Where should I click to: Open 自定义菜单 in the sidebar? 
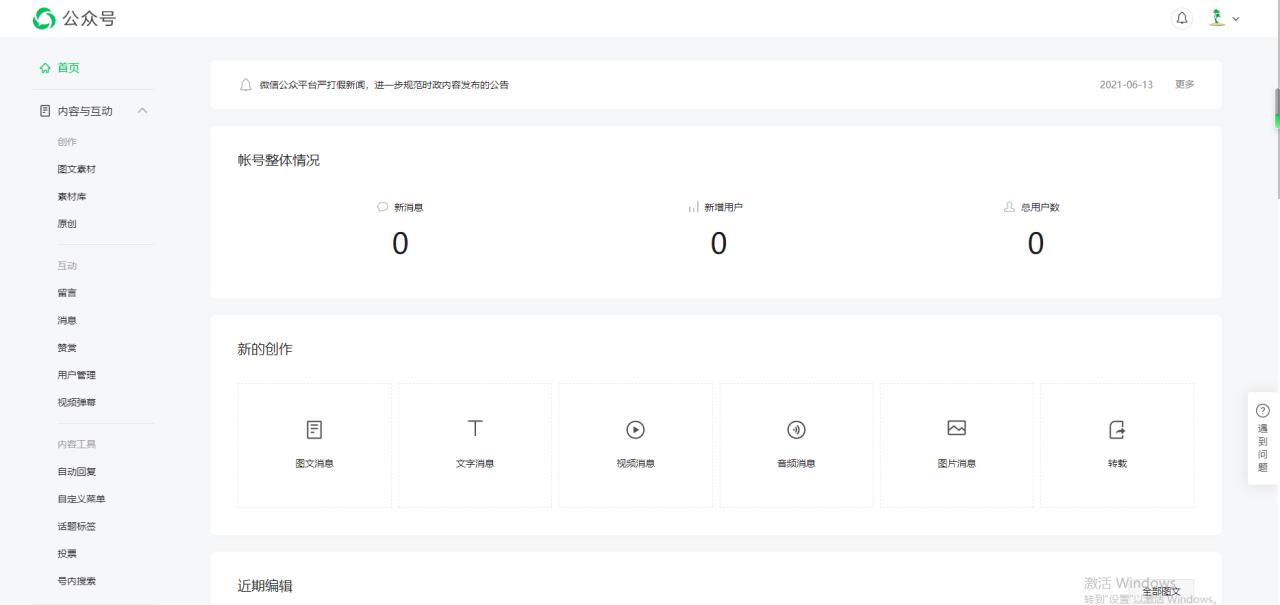(81, 499)
